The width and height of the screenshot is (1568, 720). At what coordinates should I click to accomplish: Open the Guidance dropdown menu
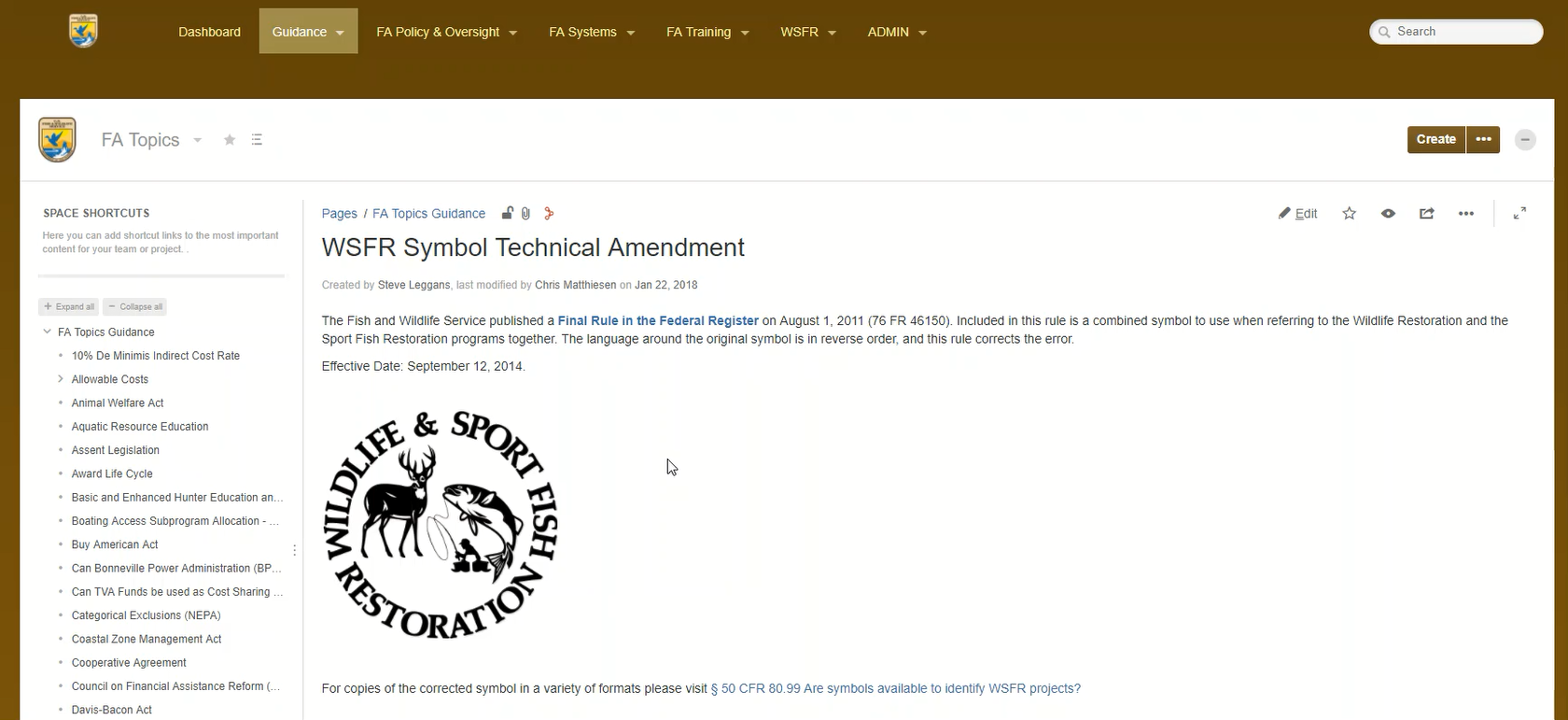[x=308, y=32]
